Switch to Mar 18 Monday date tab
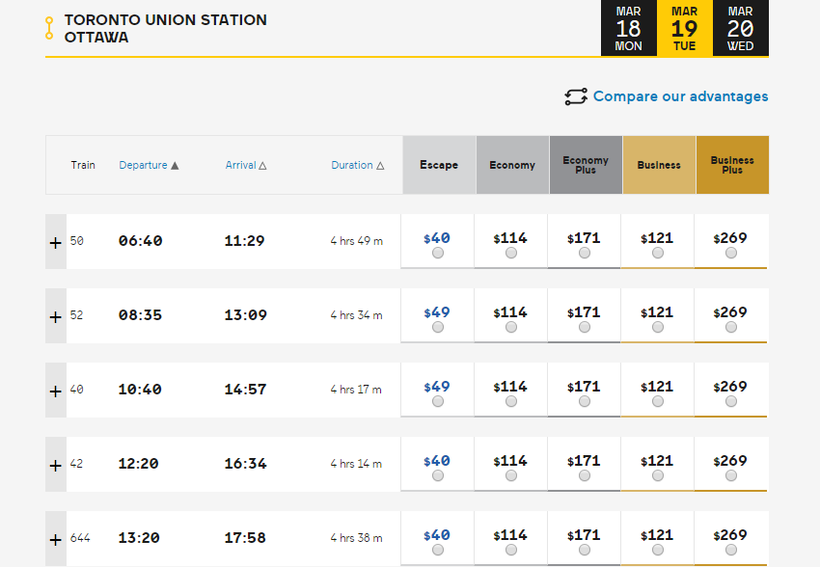Screen dimensions: 820x567 628,28
